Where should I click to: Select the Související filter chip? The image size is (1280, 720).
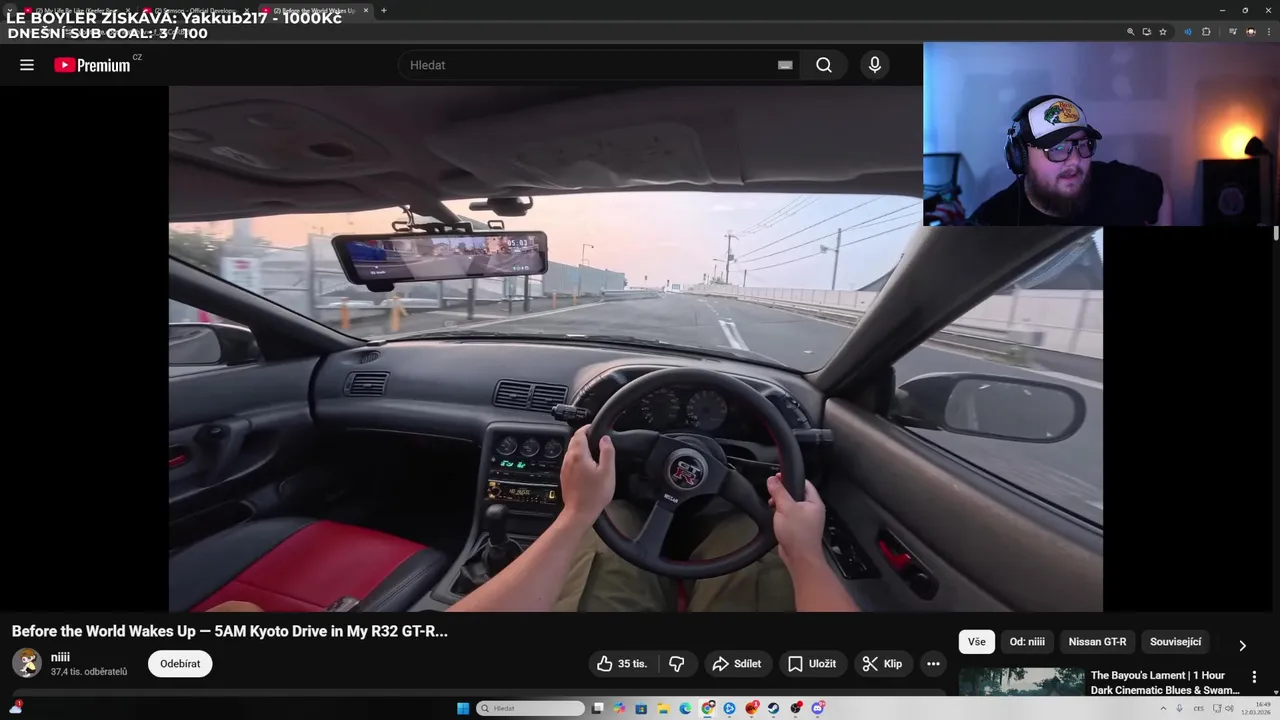pyautogui.click(x=1176, y=642)
